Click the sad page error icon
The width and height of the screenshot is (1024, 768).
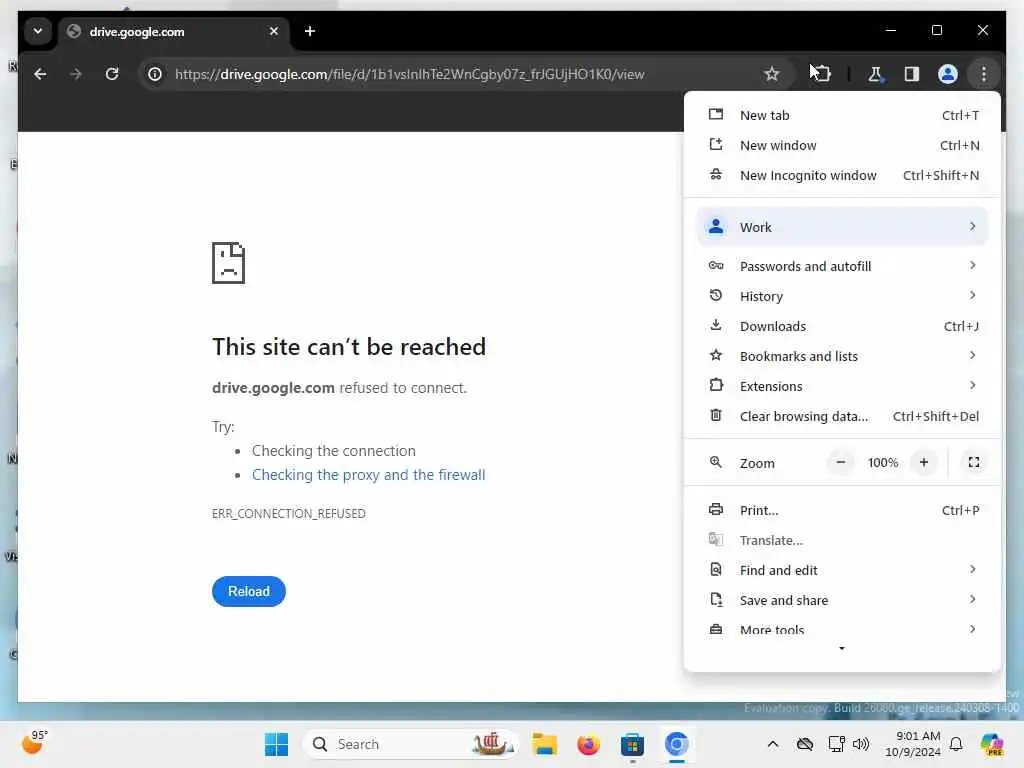(229, 263)
